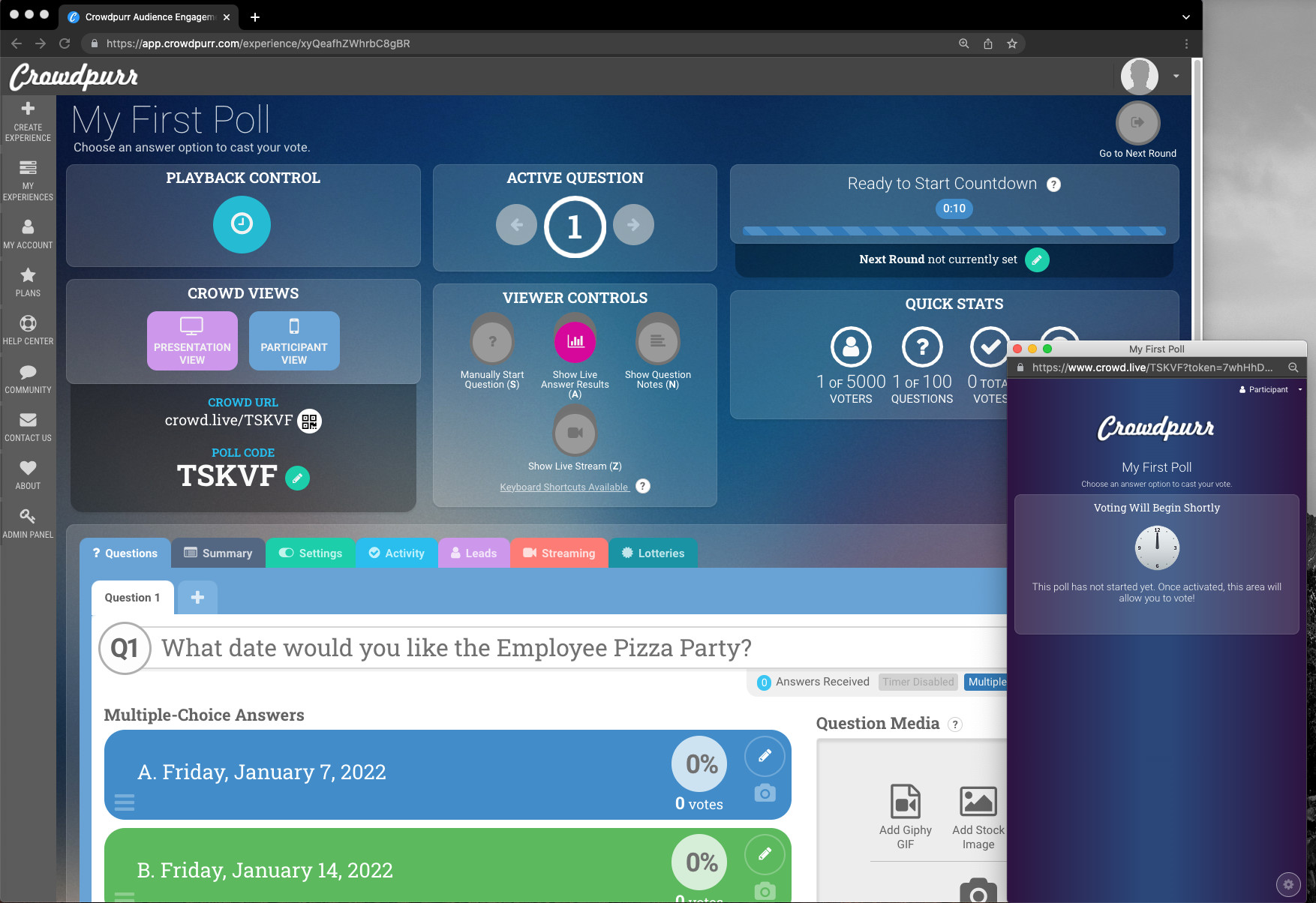Go to next active question arrow

[x=633, y=224]
